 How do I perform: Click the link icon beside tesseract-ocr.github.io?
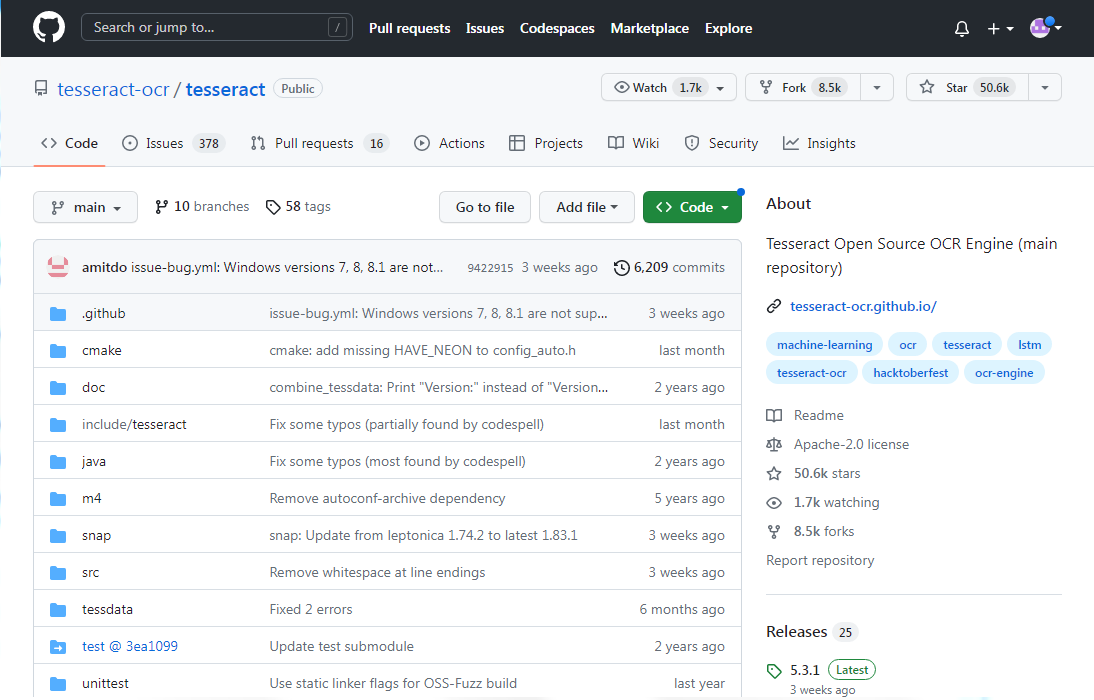pyautogui.click(x=774, y=306)
